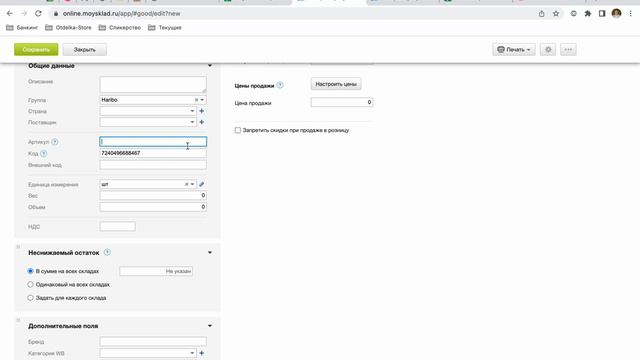This screenshot has width=640, height=360.
Task: Clear the Haribo group selection
Action: pos(196,100)
